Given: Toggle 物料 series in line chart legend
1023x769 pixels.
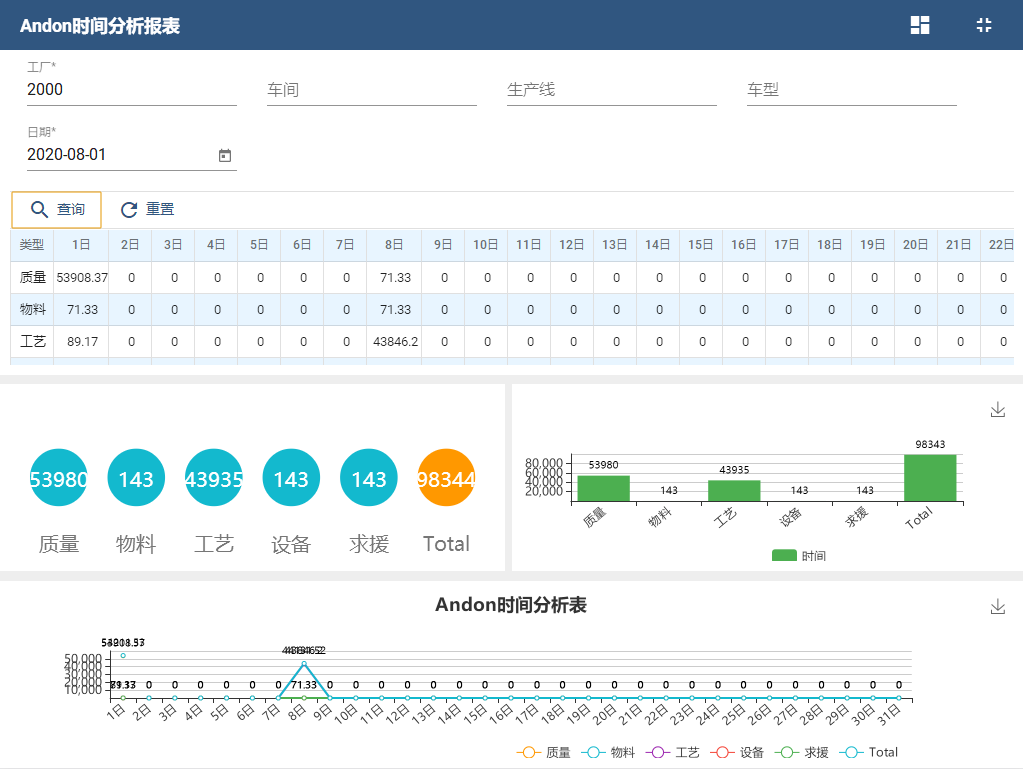Looking at the screenshot, I should (x=608, y=752).
